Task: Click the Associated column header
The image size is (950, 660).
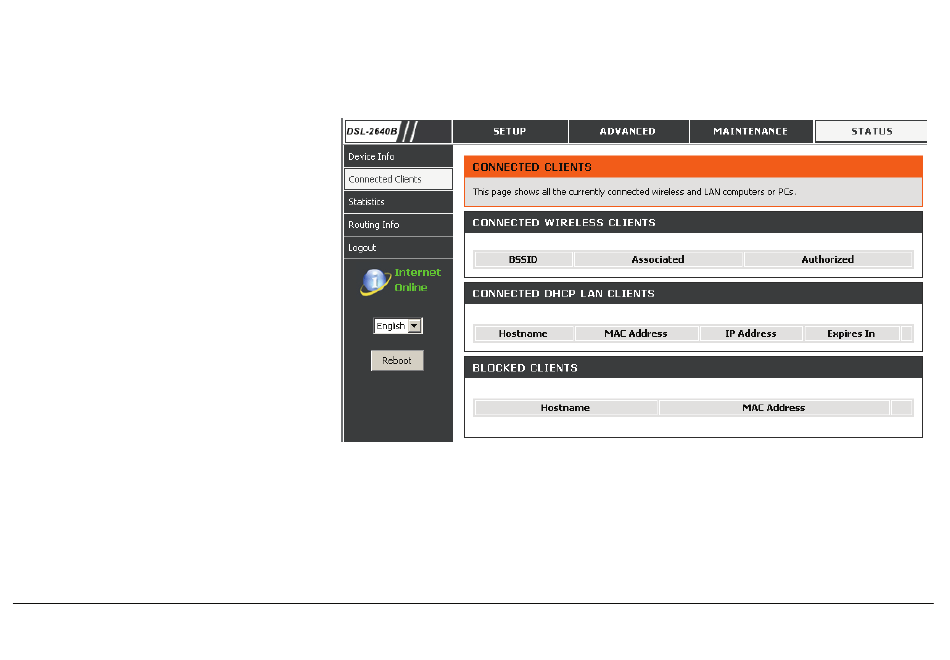Action: (x=658, y=259)
